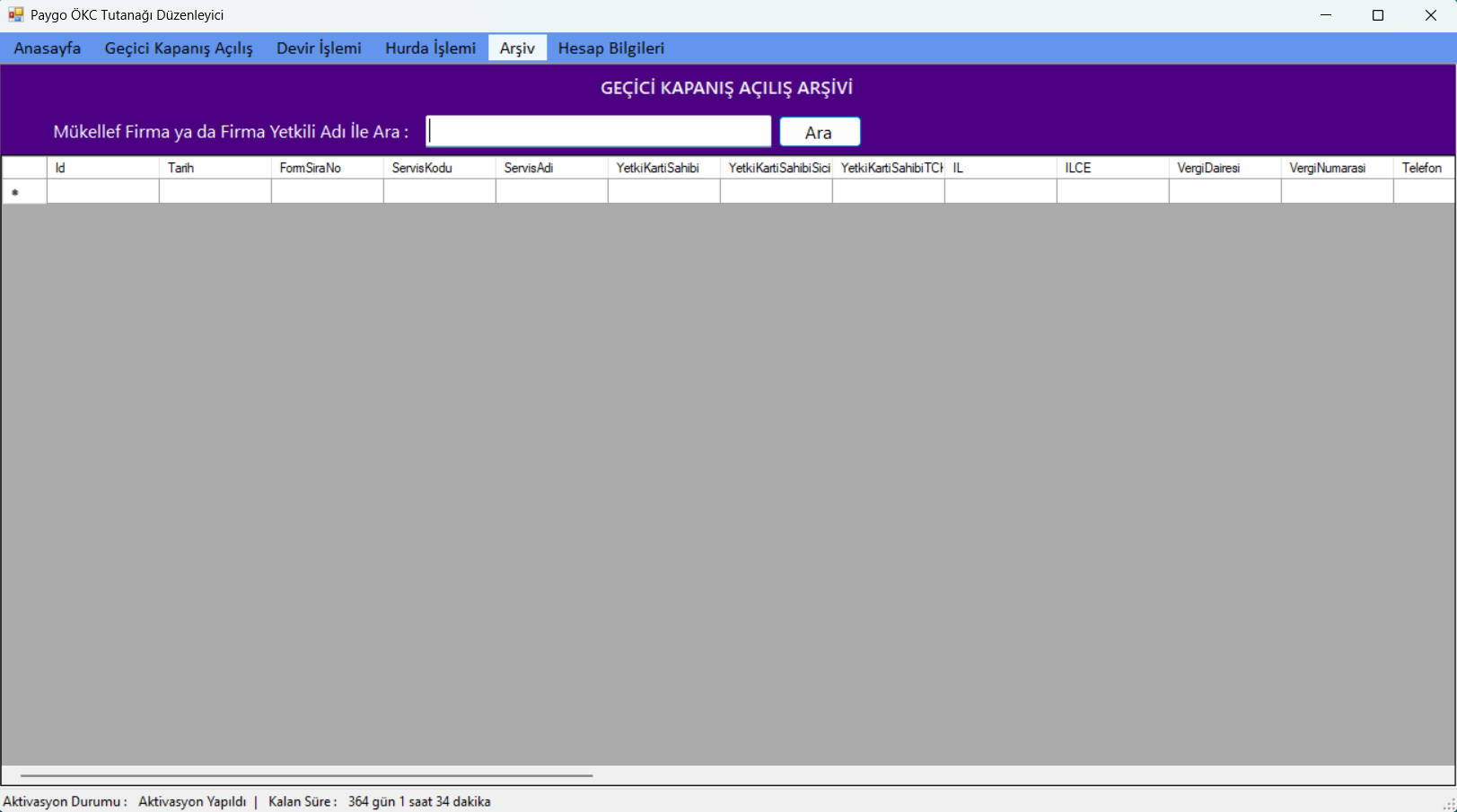This screenshot has width=1457, height=812.
Task: Switch to Geçici Kapanış Açılış tab
Action: [179, 48]
